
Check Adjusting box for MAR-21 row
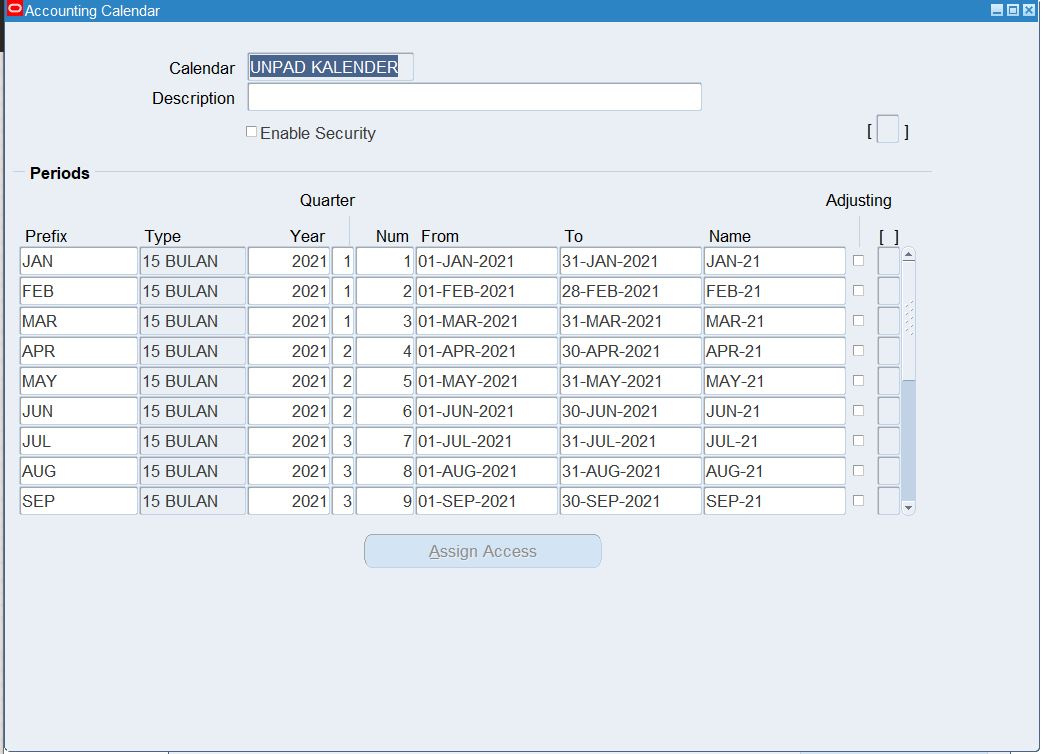858,321
